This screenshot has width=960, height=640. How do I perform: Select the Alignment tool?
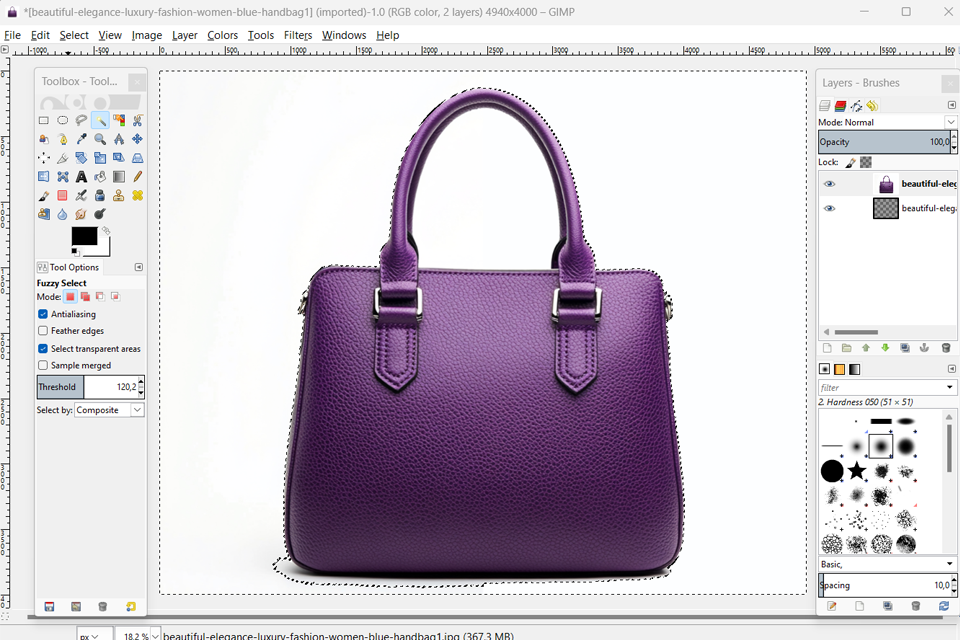point(43,158)
